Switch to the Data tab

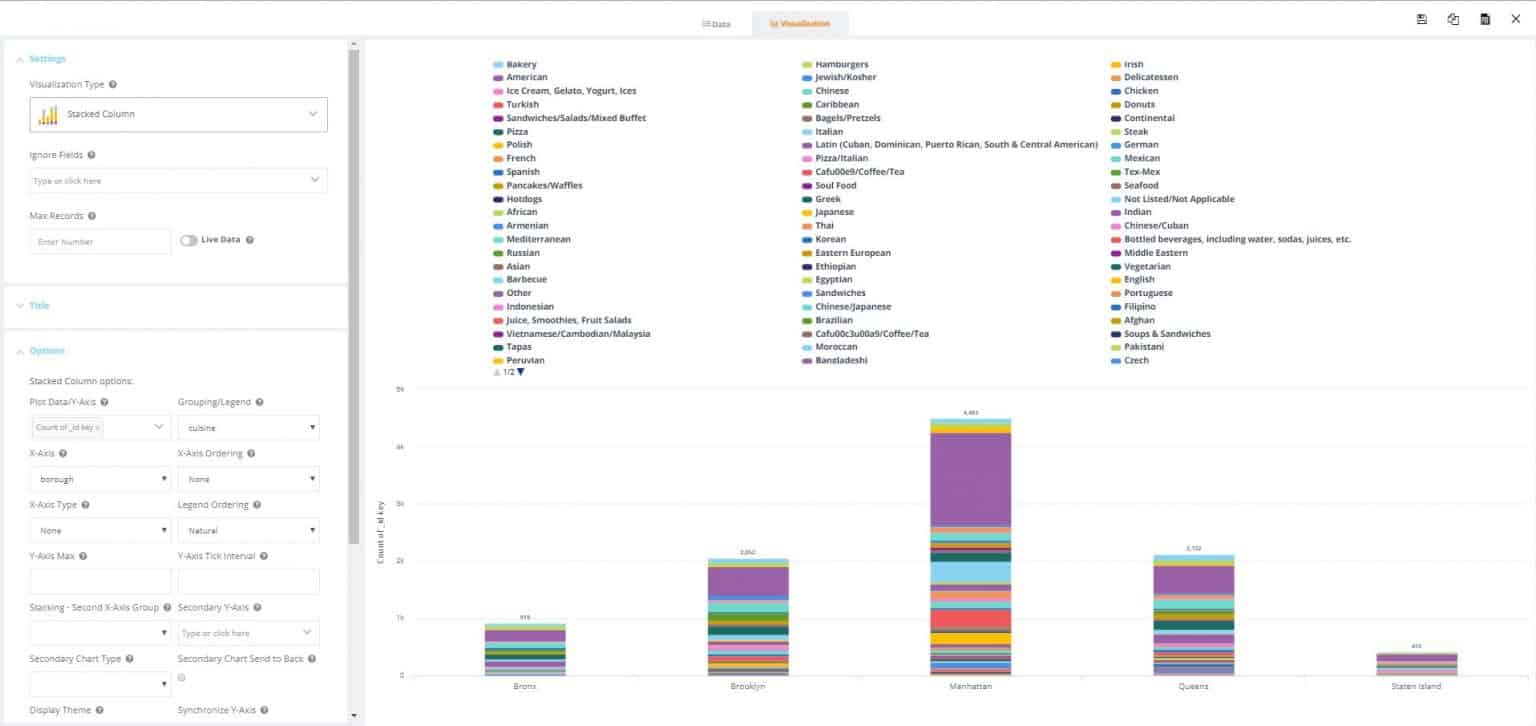[x=716, y=22]
